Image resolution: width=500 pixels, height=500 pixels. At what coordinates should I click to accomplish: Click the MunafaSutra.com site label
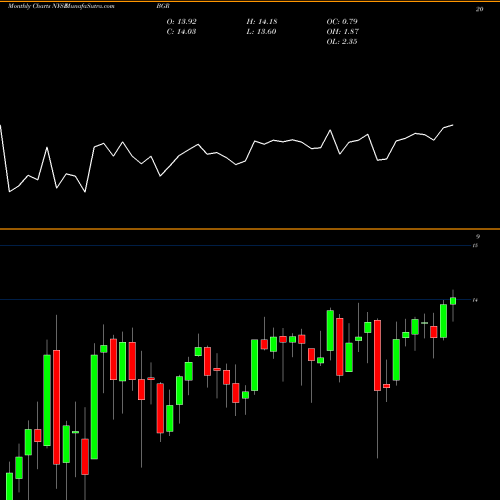click(x=90, y=6)
